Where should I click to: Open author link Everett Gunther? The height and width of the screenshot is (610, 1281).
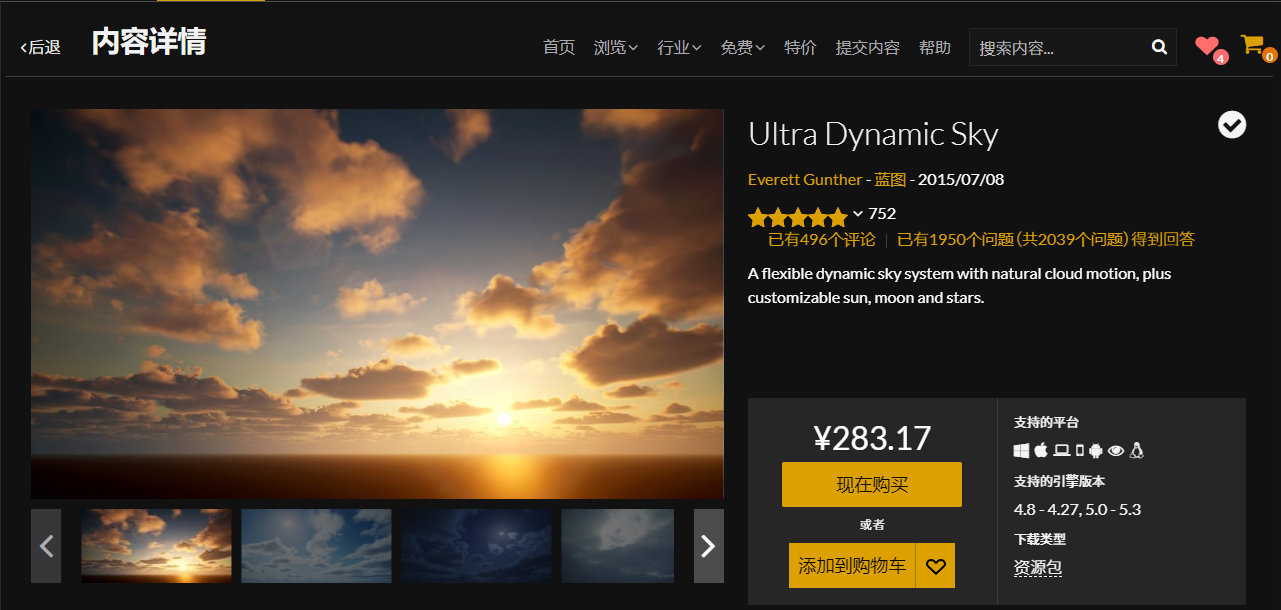pos(805,179)
